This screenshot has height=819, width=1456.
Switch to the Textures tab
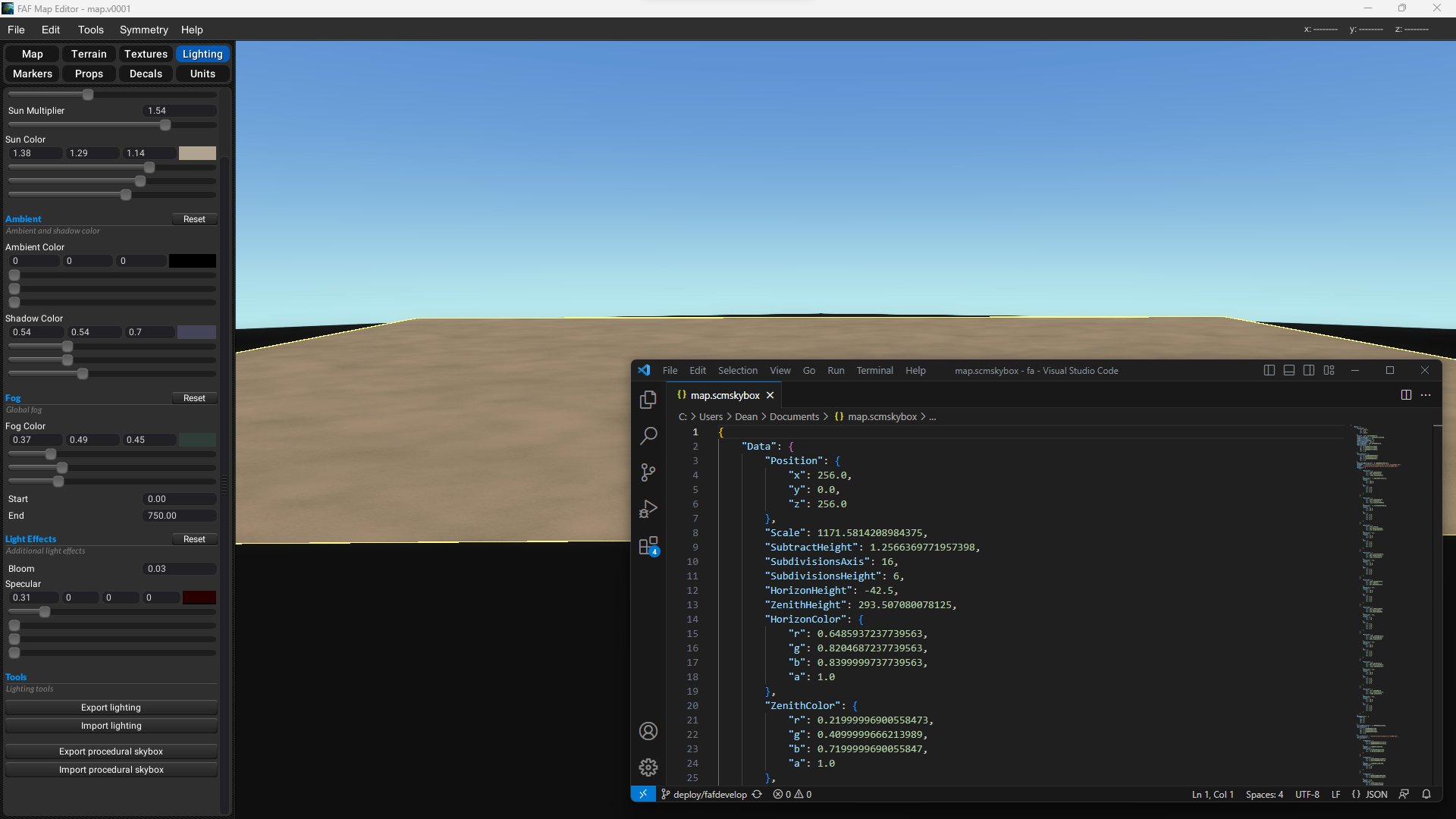(146, 54)
